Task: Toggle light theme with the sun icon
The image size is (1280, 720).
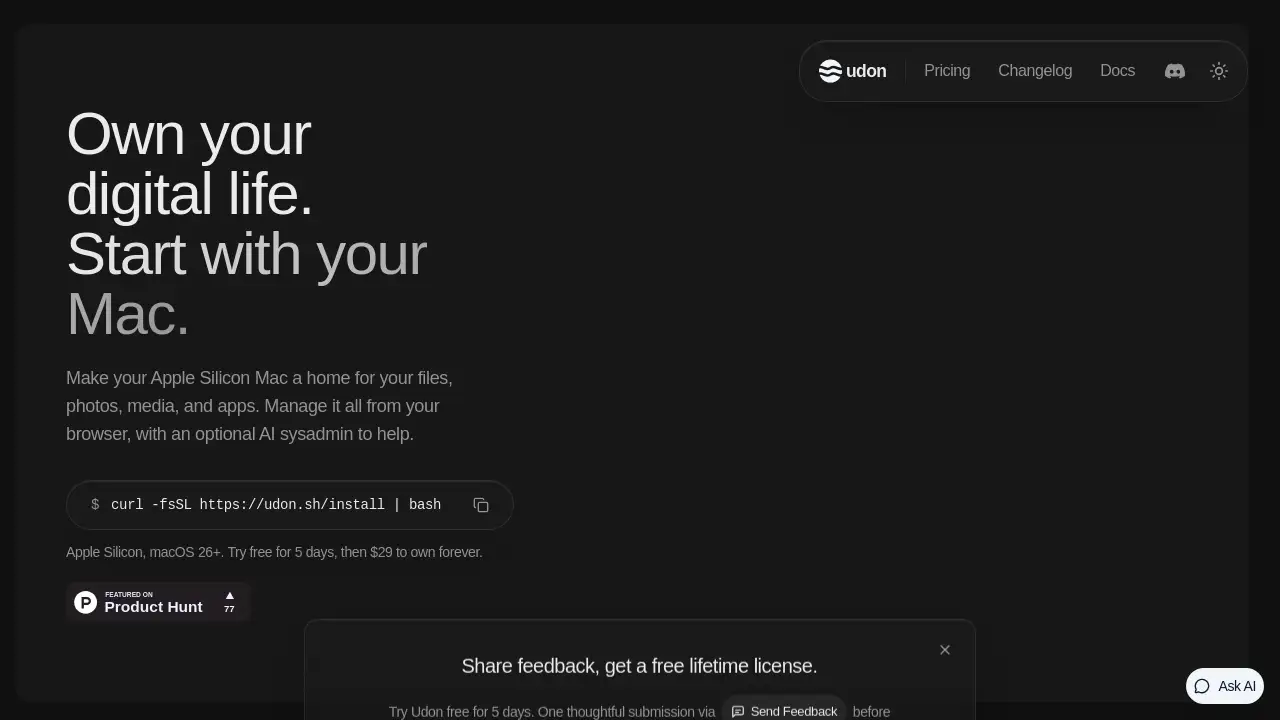Action: [x=1219, y=71]
